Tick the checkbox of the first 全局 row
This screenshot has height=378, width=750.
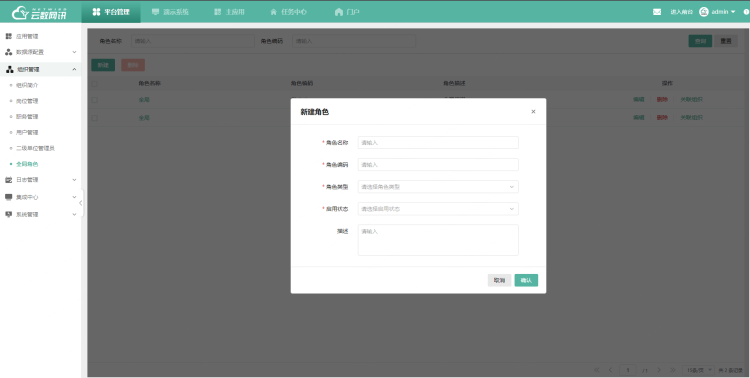(95, 100)
